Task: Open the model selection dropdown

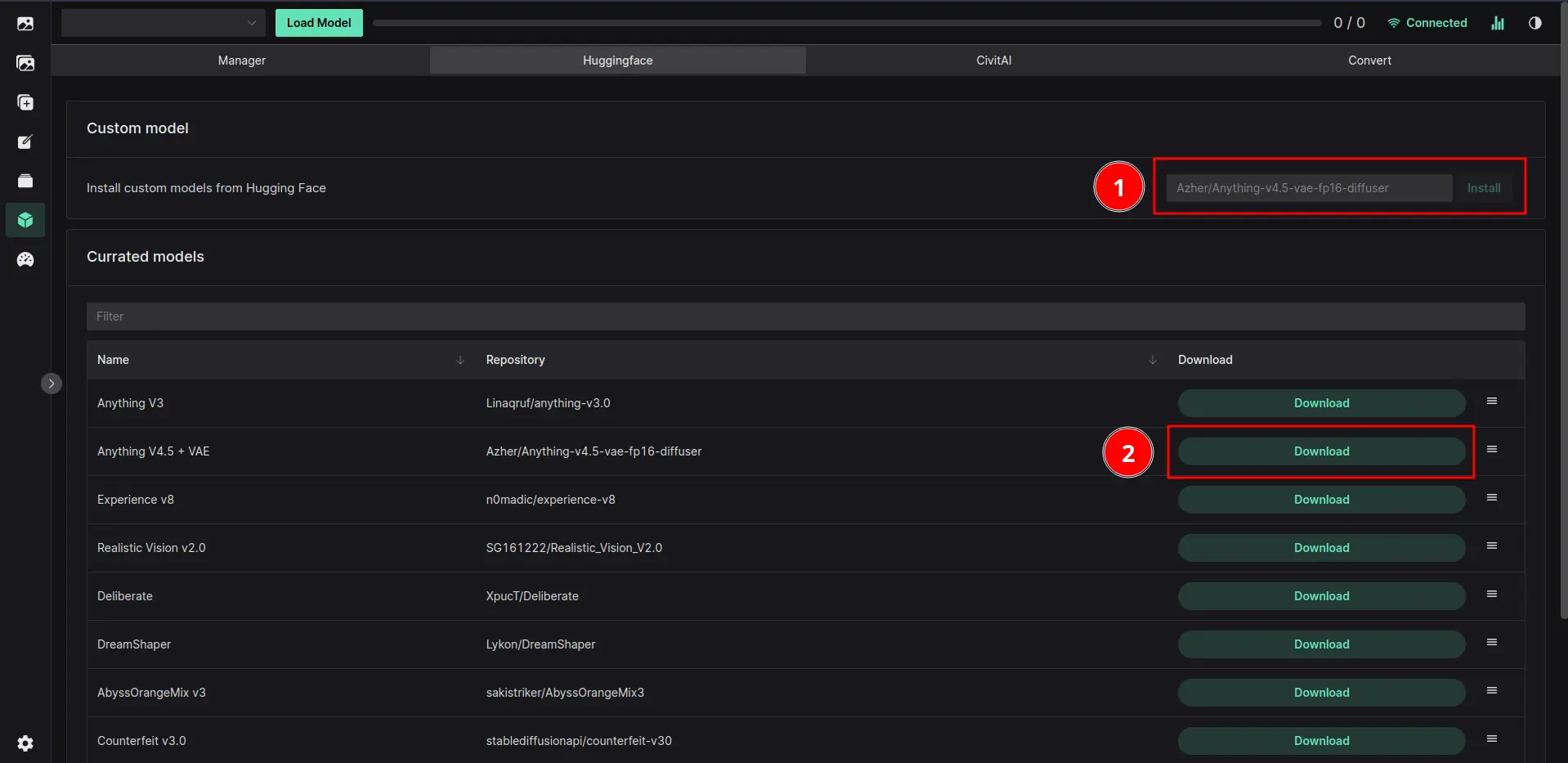Action: (164, 23)
